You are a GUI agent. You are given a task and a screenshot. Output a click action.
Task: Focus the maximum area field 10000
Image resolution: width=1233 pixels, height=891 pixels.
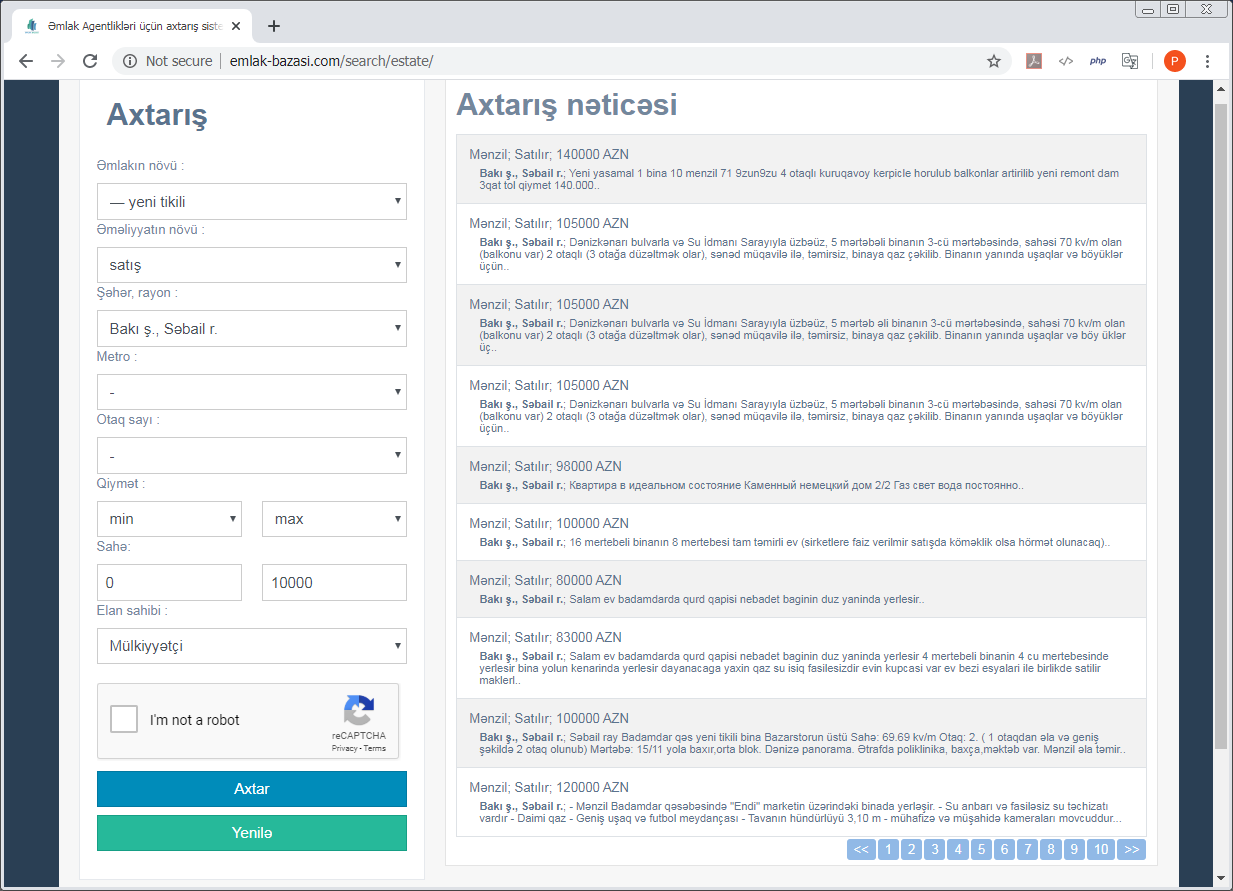pos(334,582)
